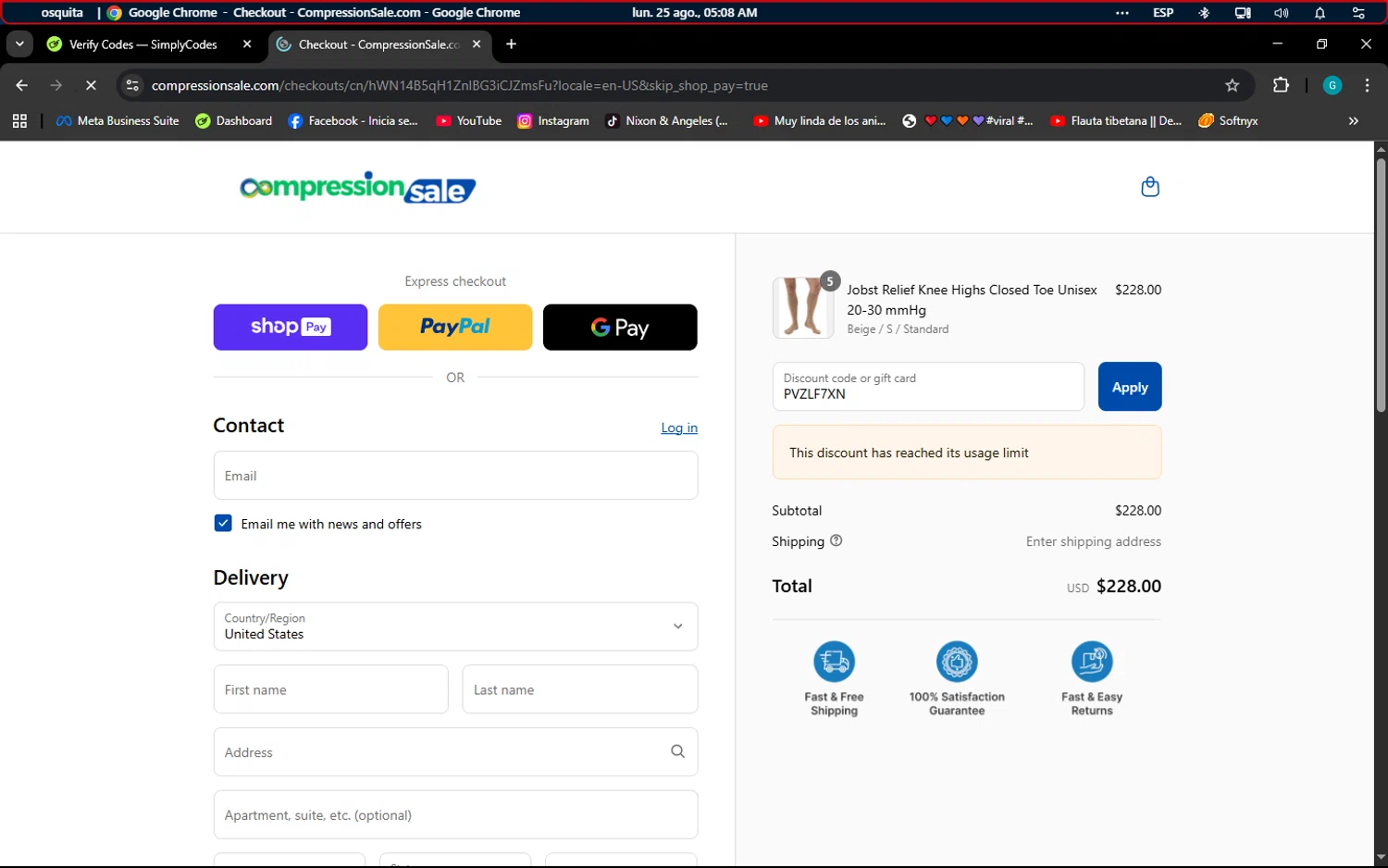Open a new browser tab
1388x868 pixels.
pyautogui.click(x=511, y=43)
